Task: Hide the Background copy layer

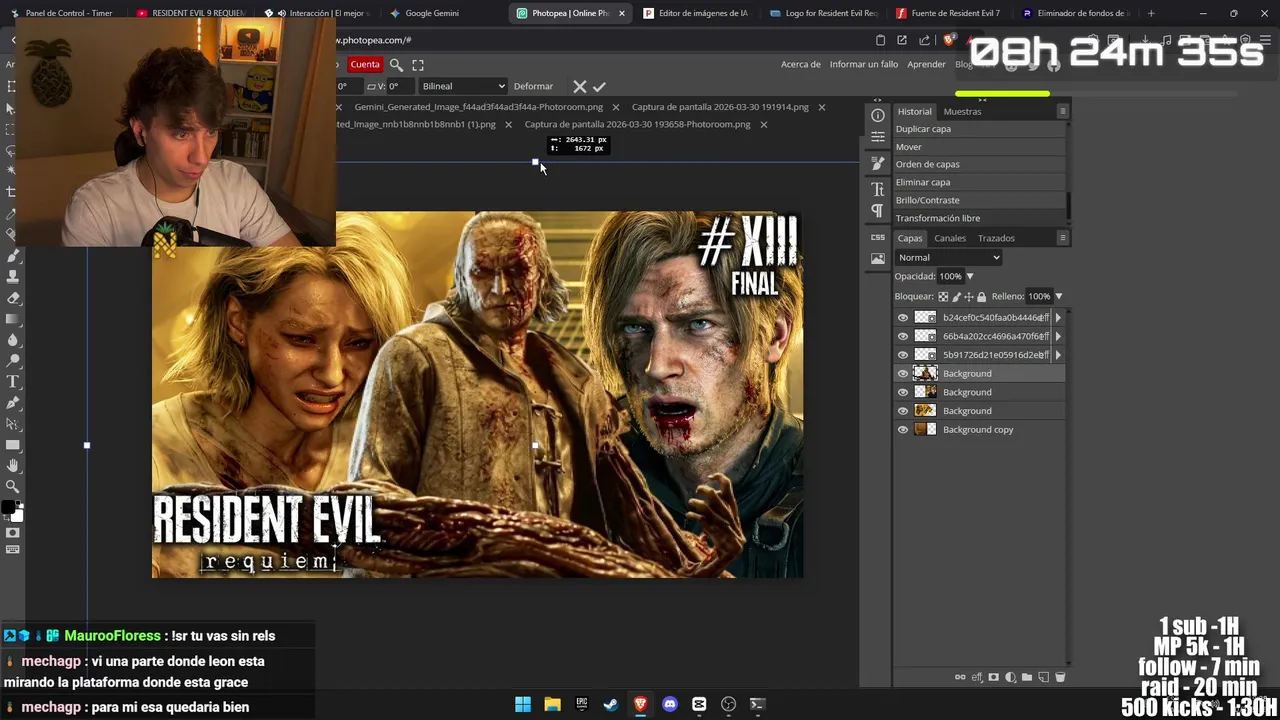Action: coord(903,430)
